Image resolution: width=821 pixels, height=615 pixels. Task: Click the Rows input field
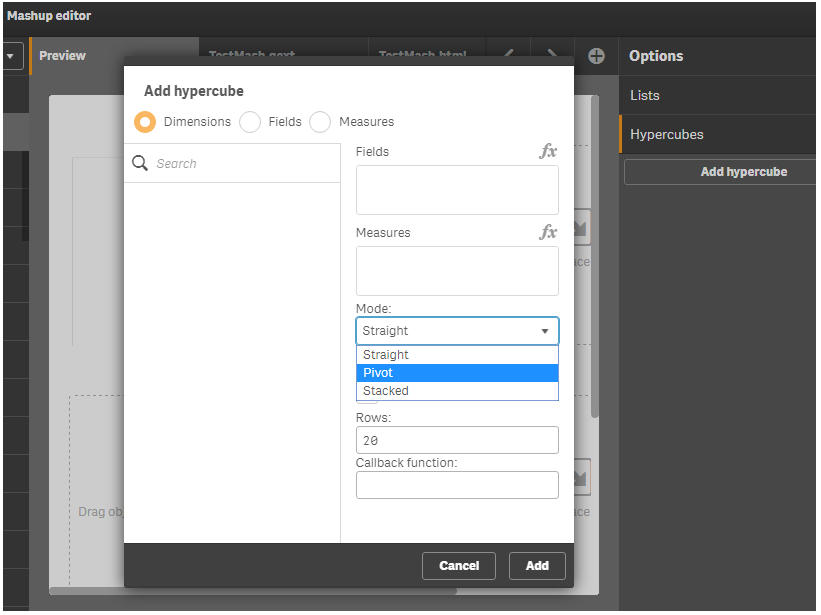(x=457, y=440)
